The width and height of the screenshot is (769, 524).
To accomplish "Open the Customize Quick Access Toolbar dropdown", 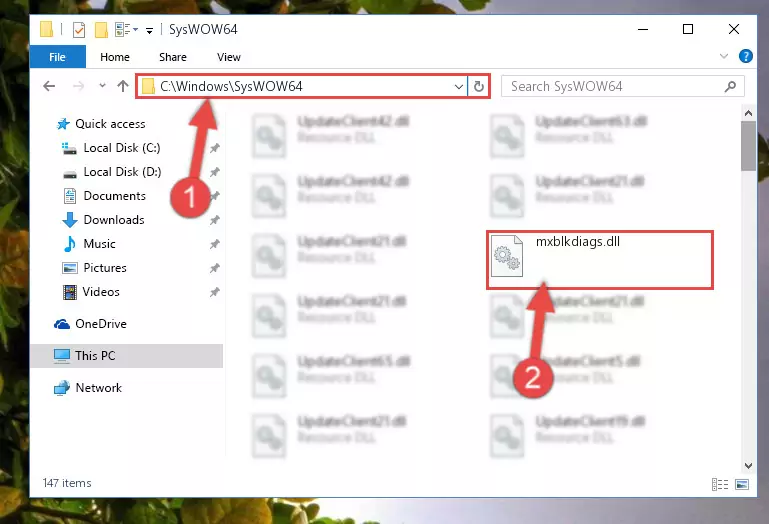I will pyautogui.click(x=149, y=30).
